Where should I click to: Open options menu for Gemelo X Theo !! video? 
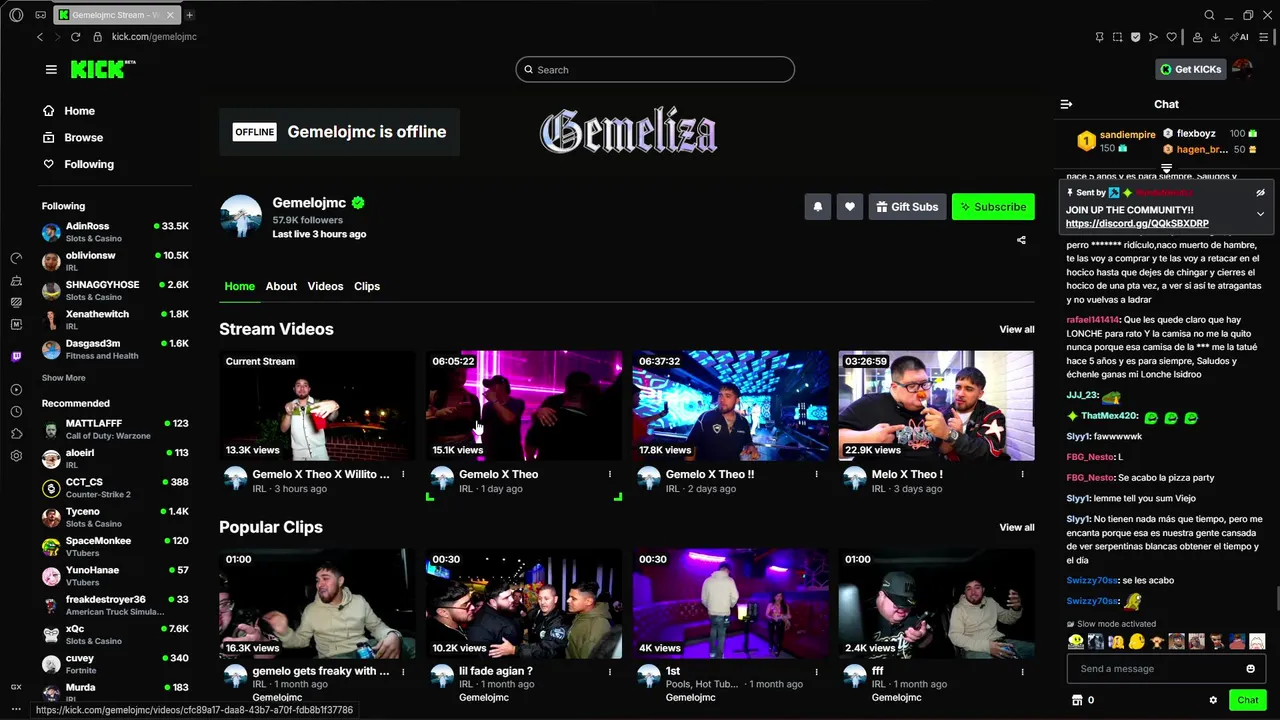coord(816,474)
